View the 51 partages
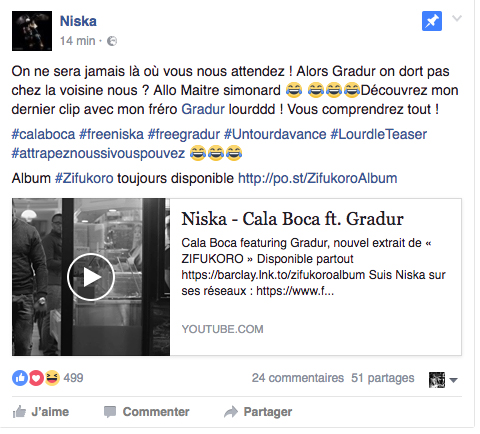 pyautogui.click(x=383, y=378)
